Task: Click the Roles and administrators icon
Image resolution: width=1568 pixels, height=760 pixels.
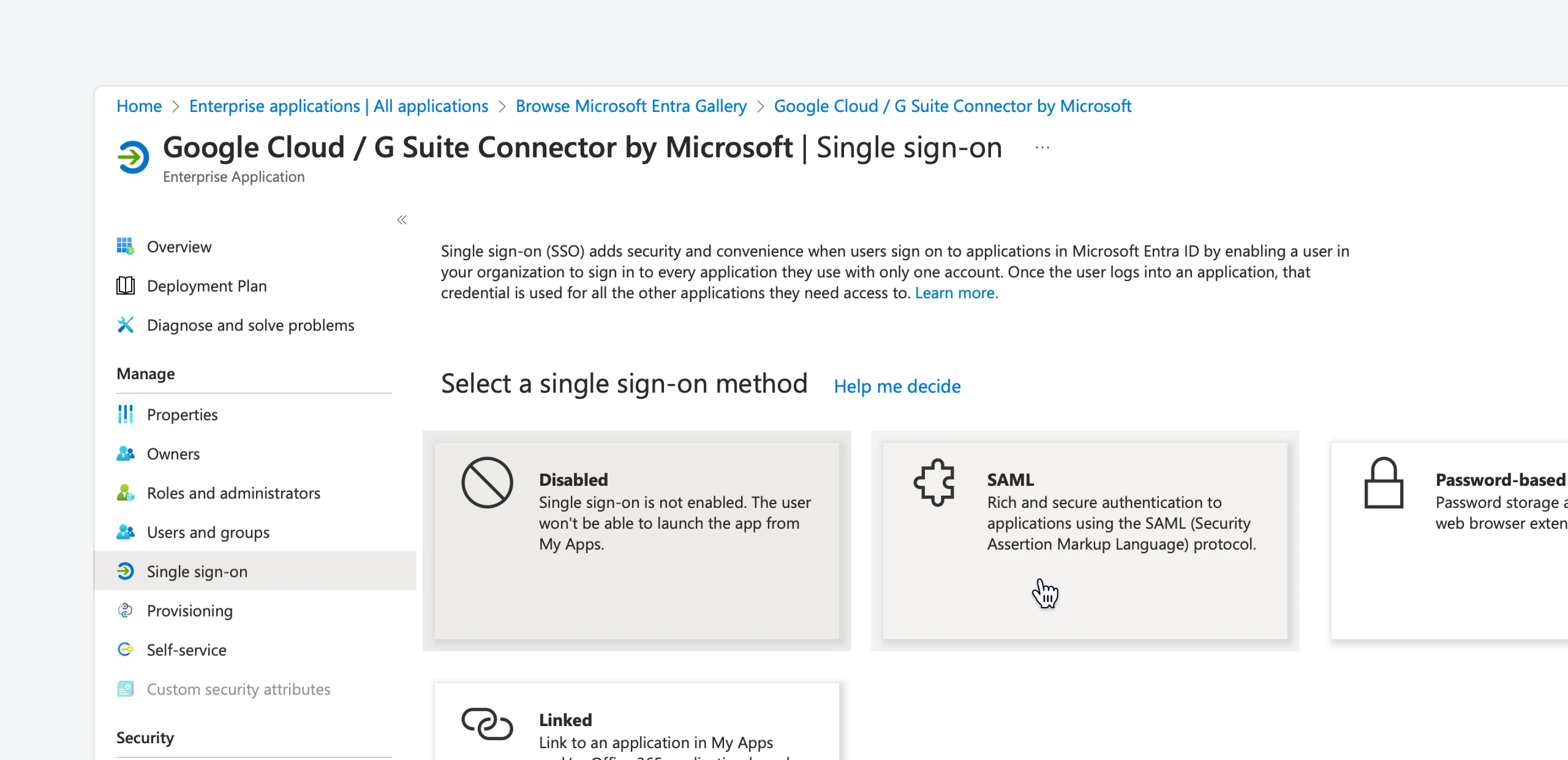Action: point(125,493)
